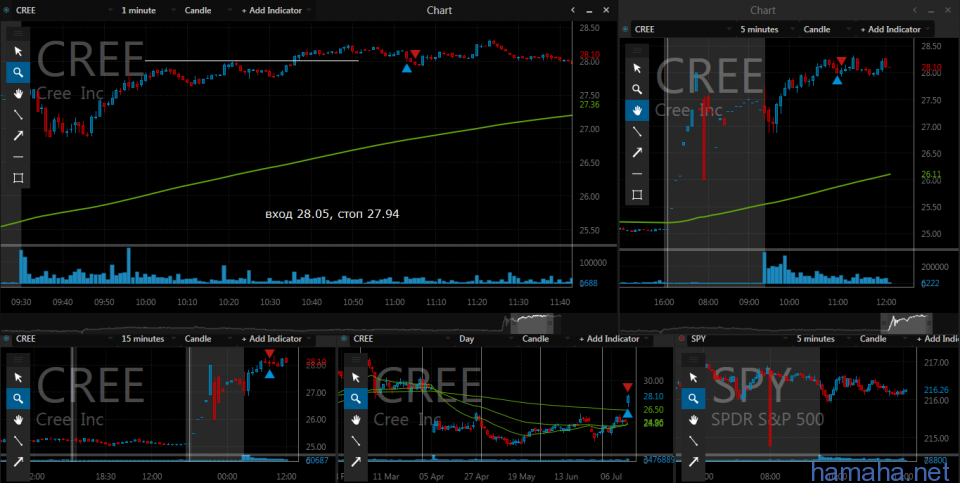The width and height of the screenshot is (960, 483).
Task: Toggle the blue link dot of the 5 minutes CREE chart
Action: [x=625, y=29]
